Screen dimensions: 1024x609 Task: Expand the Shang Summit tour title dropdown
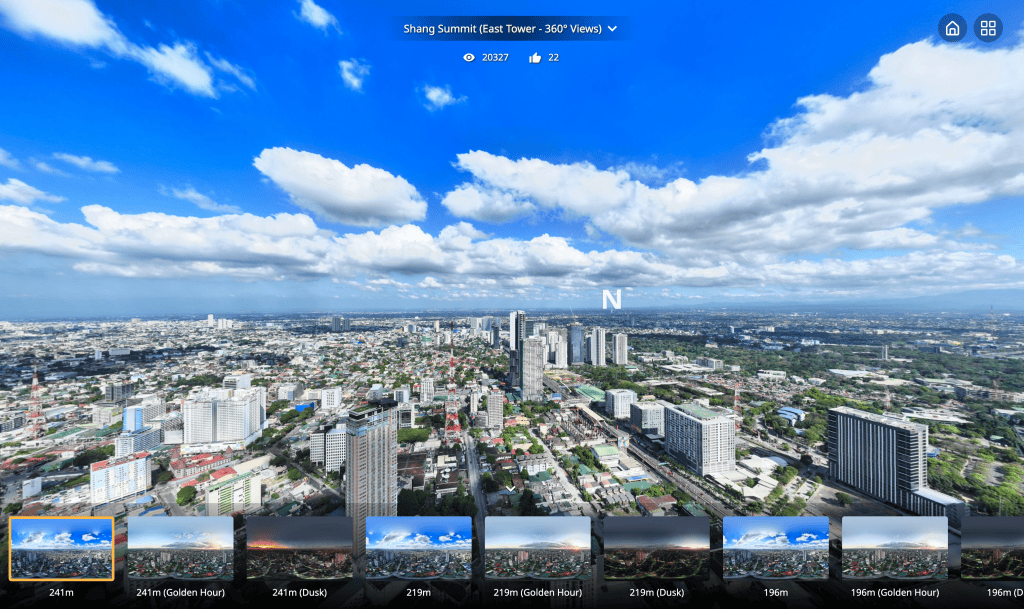pos(502,29)
